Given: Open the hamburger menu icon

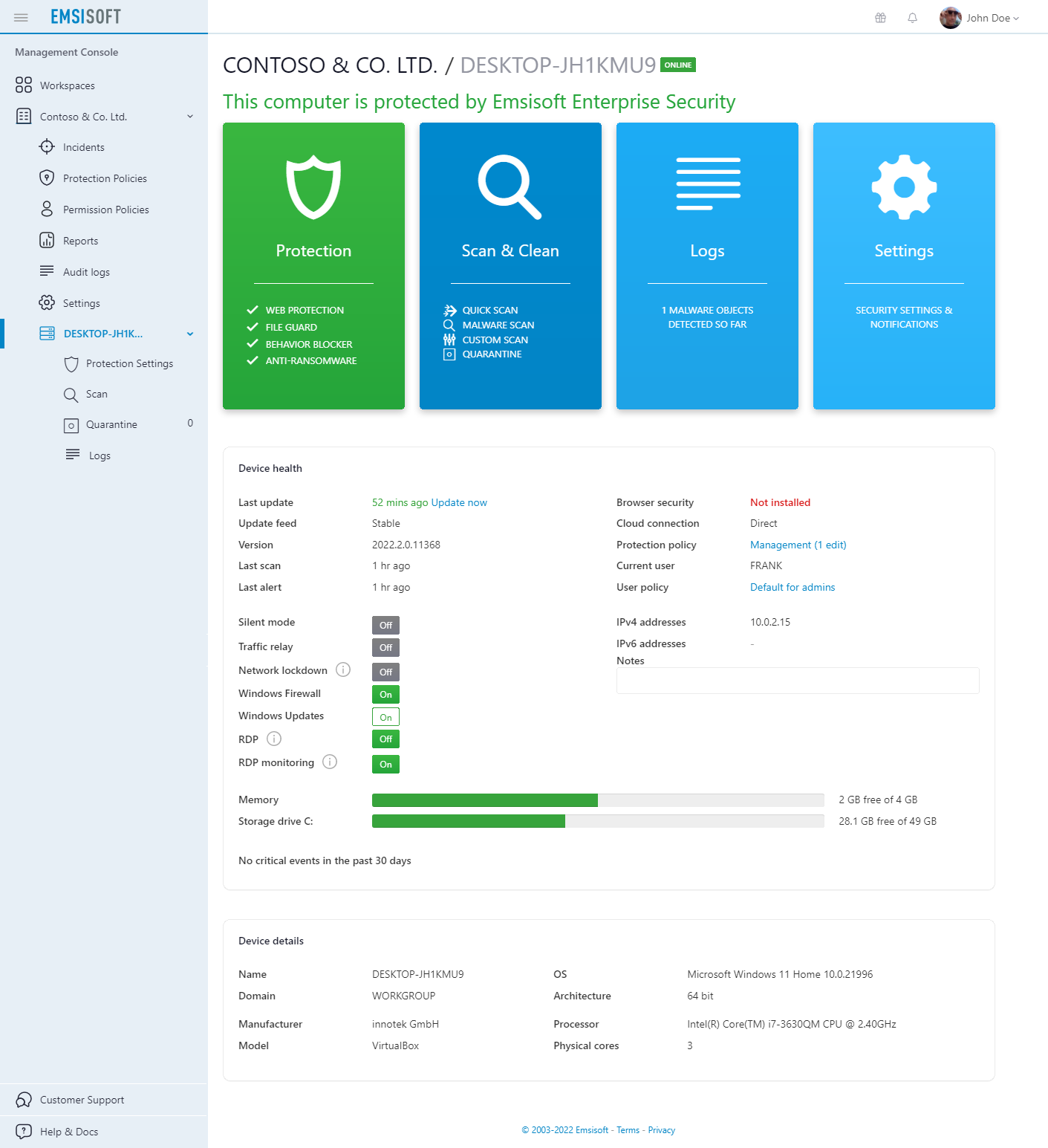Looking at the screenshot, I should [21, 17].
